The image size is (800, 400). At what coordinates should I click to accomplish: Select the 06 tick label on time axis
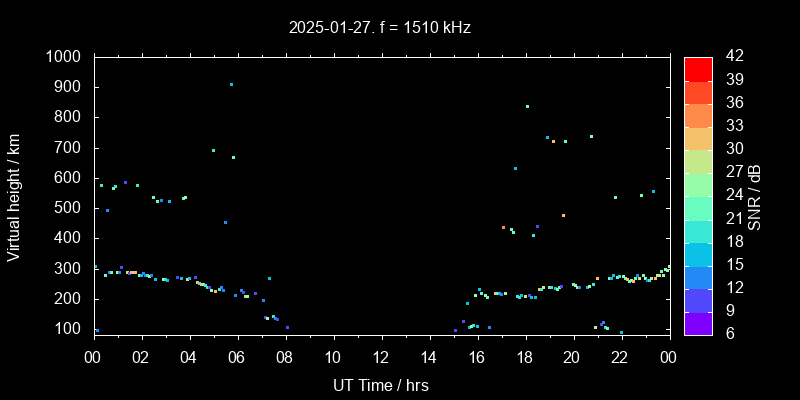(x=237, y=357)
